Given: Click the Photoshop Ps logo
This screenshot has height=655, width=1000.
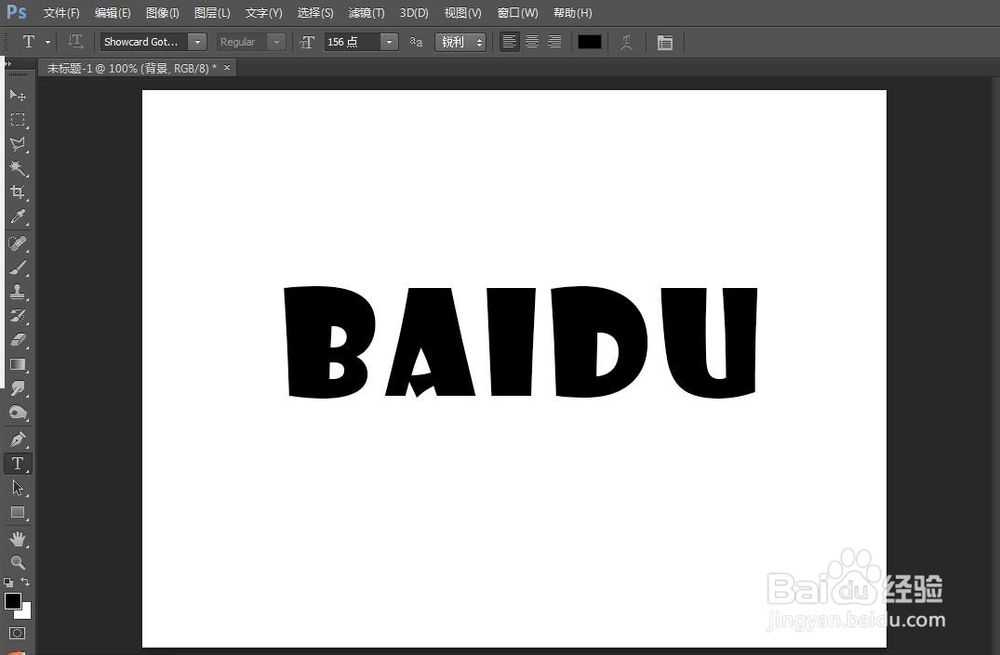Looking at the screenshot, I should click(x=16, y=12).
